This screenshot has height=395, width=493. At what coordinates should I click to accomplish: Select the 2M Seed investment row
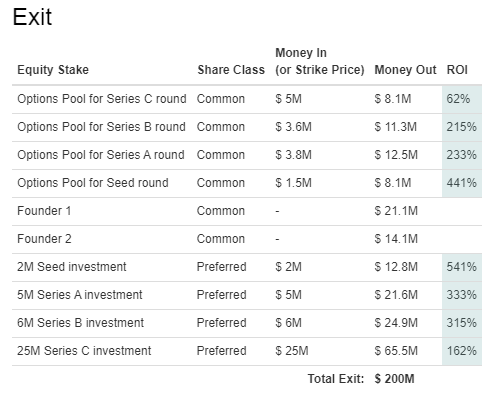(x=247, y=267)
